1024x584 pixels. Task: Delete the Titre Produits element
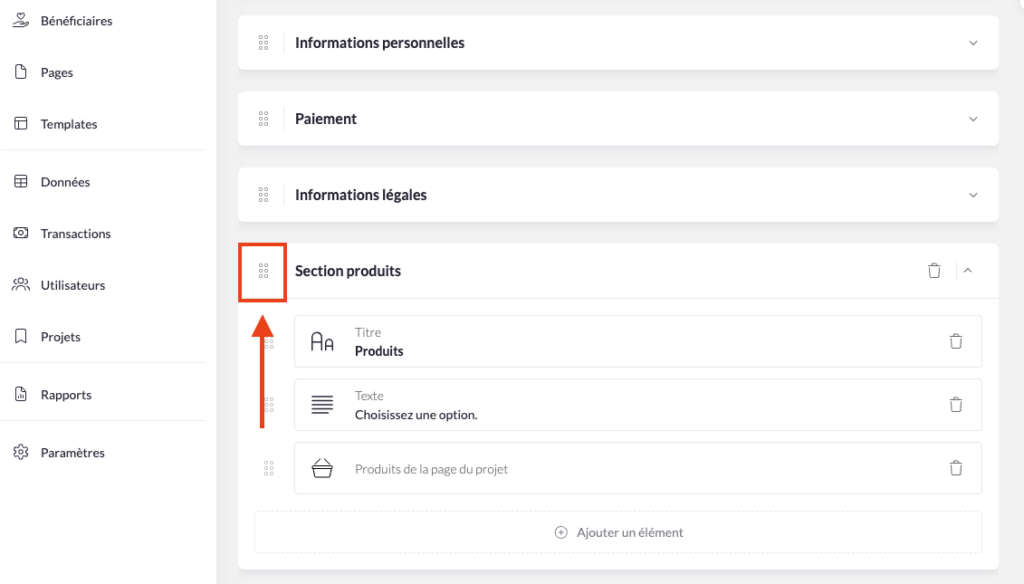955,341
